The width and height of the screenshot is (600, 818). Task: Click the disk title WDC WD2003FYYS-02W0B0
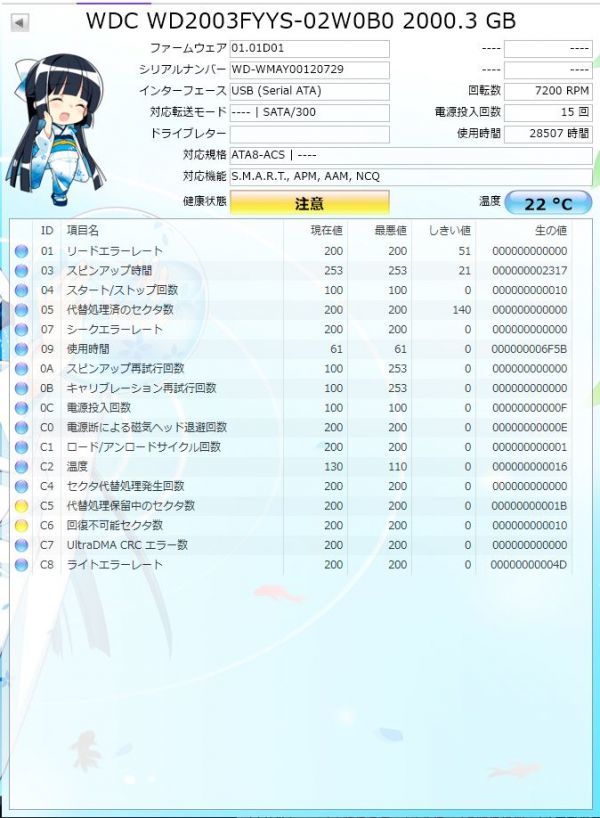[241, 21]
